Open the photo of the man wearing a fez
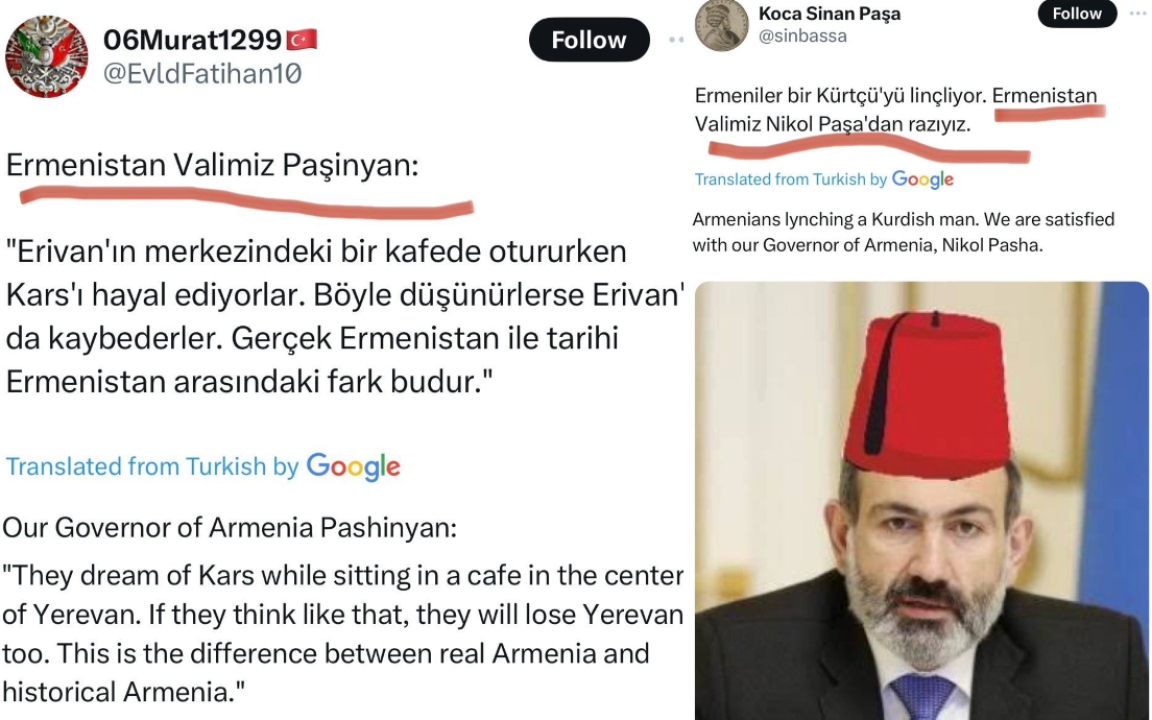 [x=922, y=500]
